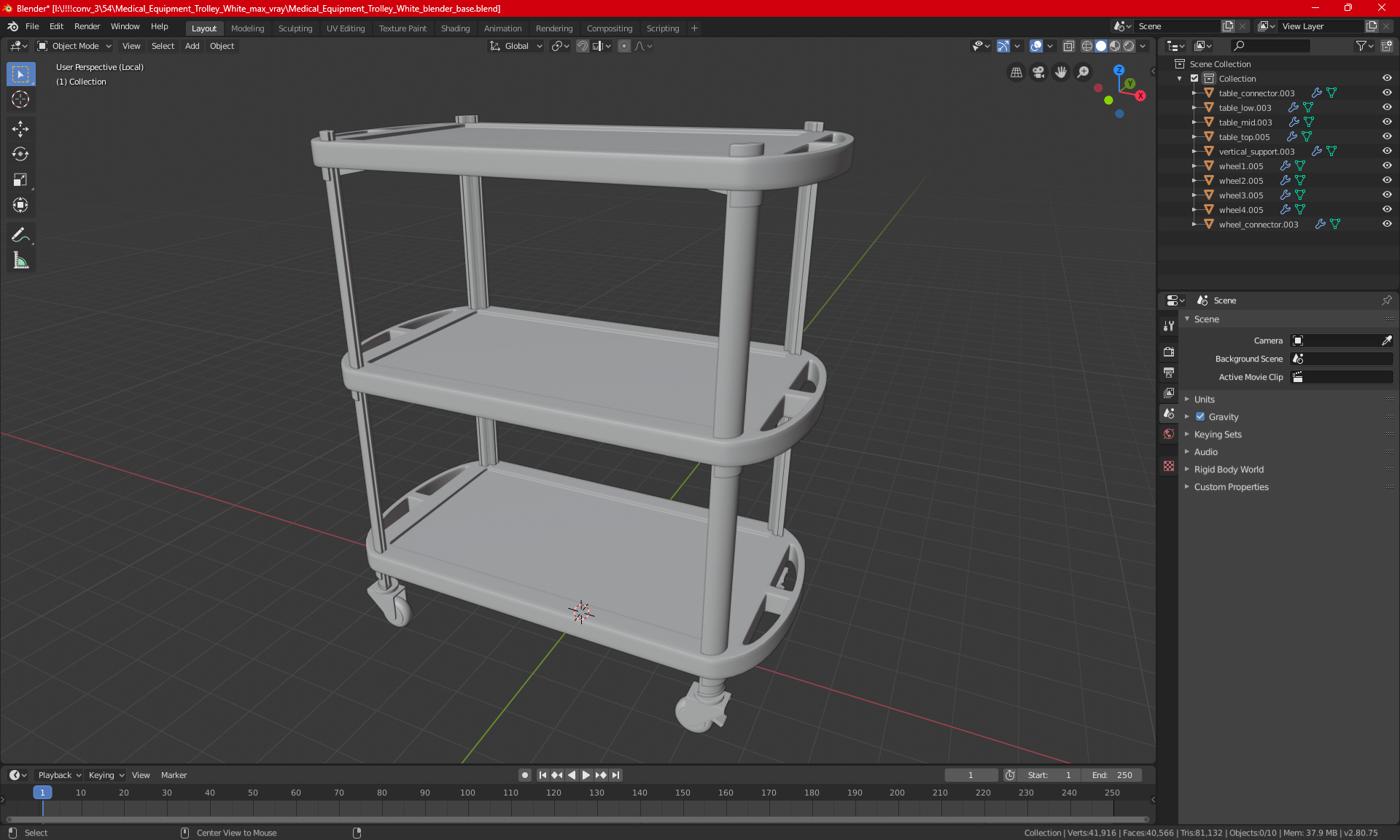Jump to the end frame

coord(616,775)
